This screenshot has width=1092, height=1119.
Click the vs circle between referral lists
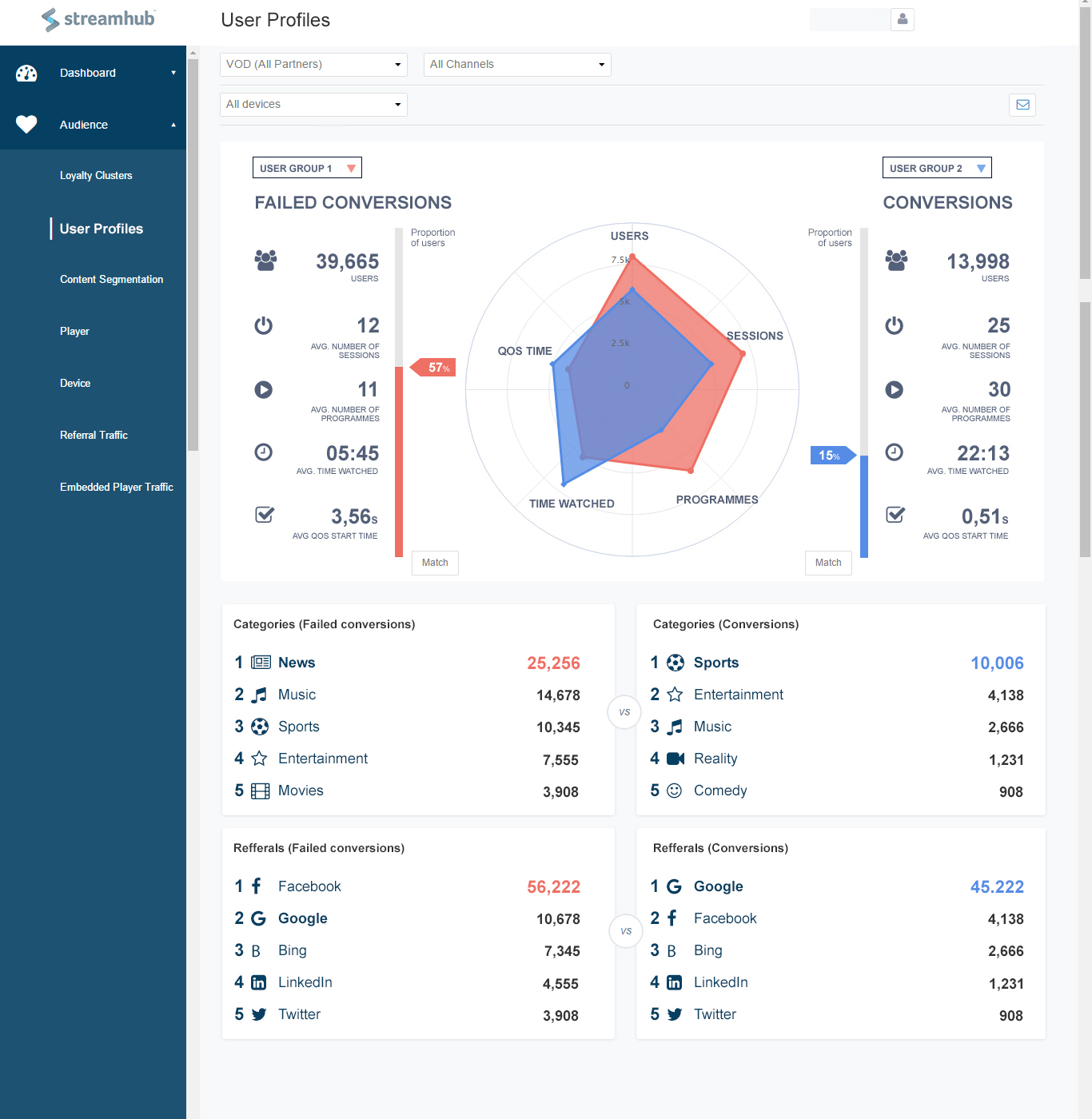click(626, 931)
